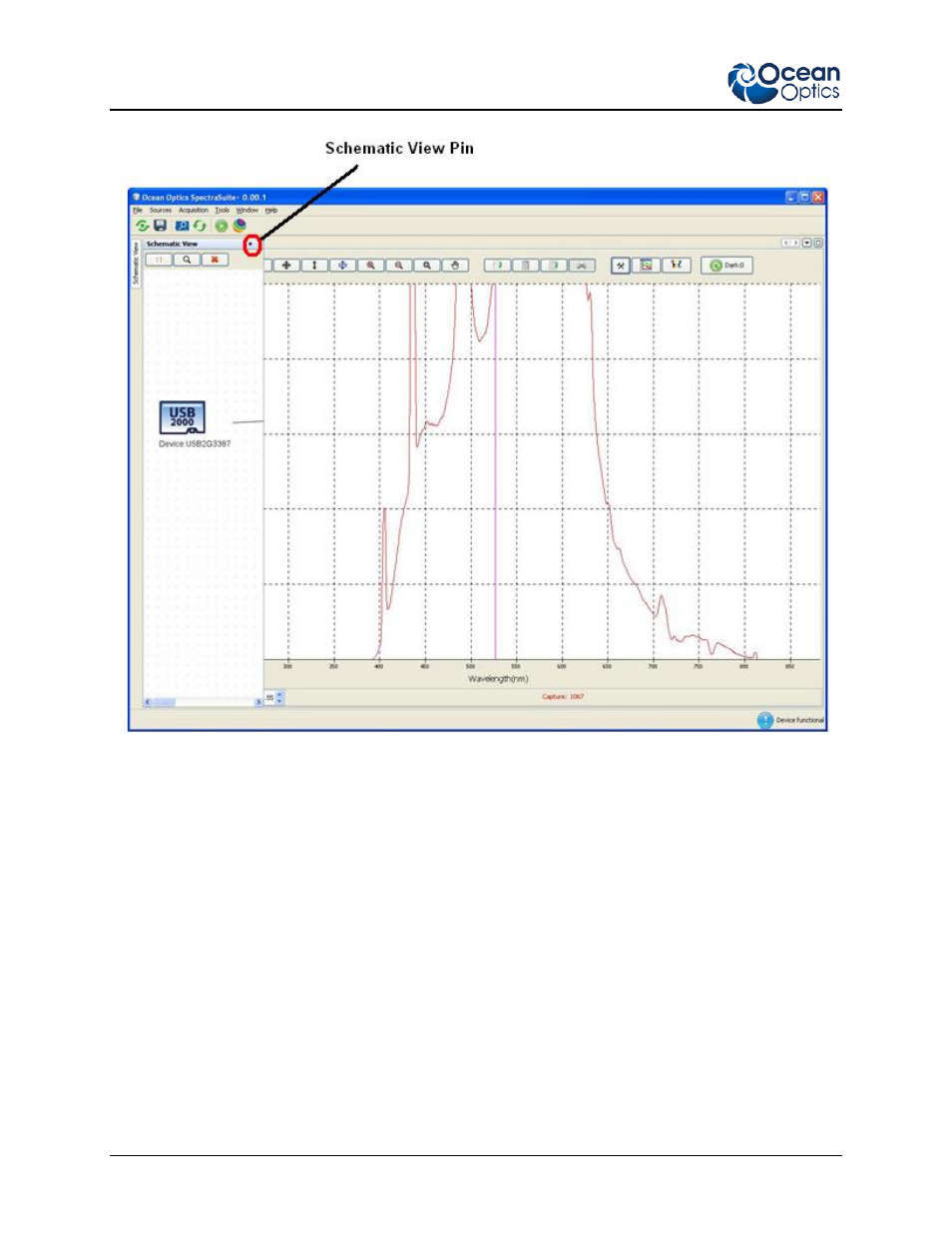Click the left tab-scroll arrow at top right
This screenshot has height=1233, width=952.
[785, 243]
